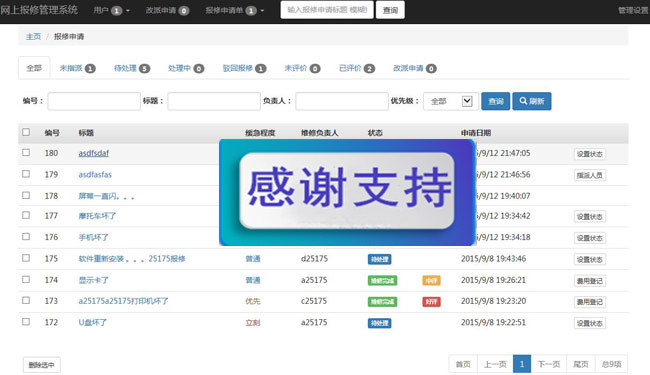Click 设置状态 for row 175
The width and height of the screenshot is (650, 375).
(589, 259)
